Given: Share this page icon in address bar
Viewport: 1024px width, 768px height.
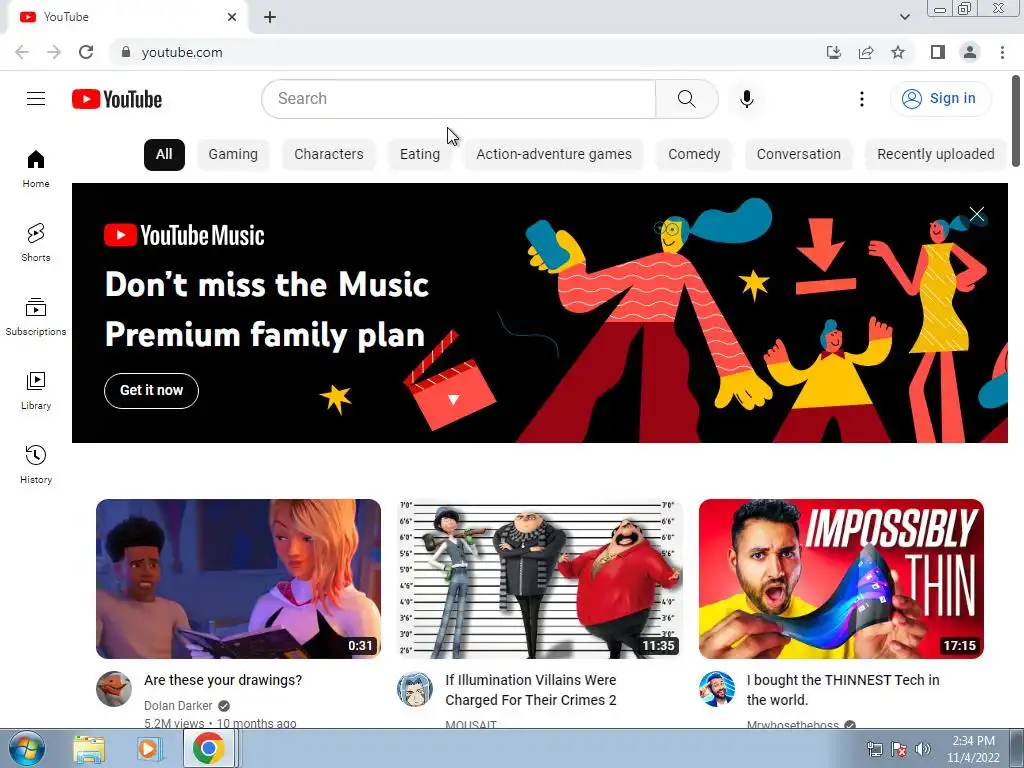Looking at the screenshot, I should click(866, 52).
